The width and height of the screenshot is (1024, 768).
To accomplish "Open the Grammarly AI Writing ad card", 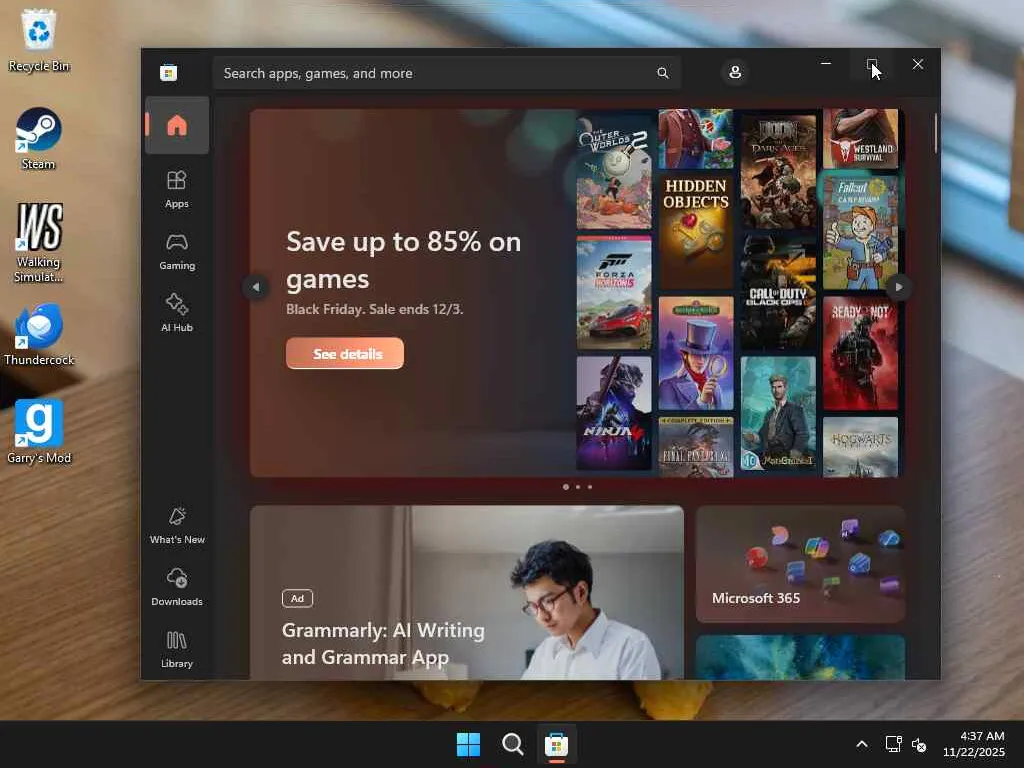I will [x=467, y=593].
